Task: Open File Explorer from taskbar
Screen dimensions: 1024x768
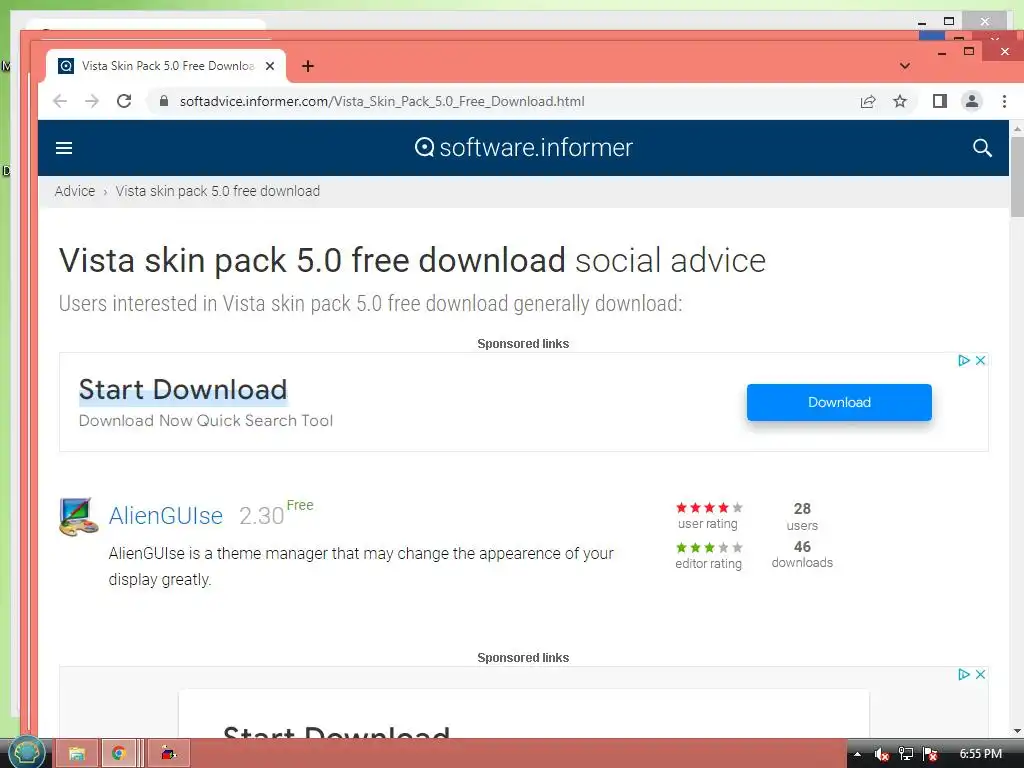Action: pos(76,754)
